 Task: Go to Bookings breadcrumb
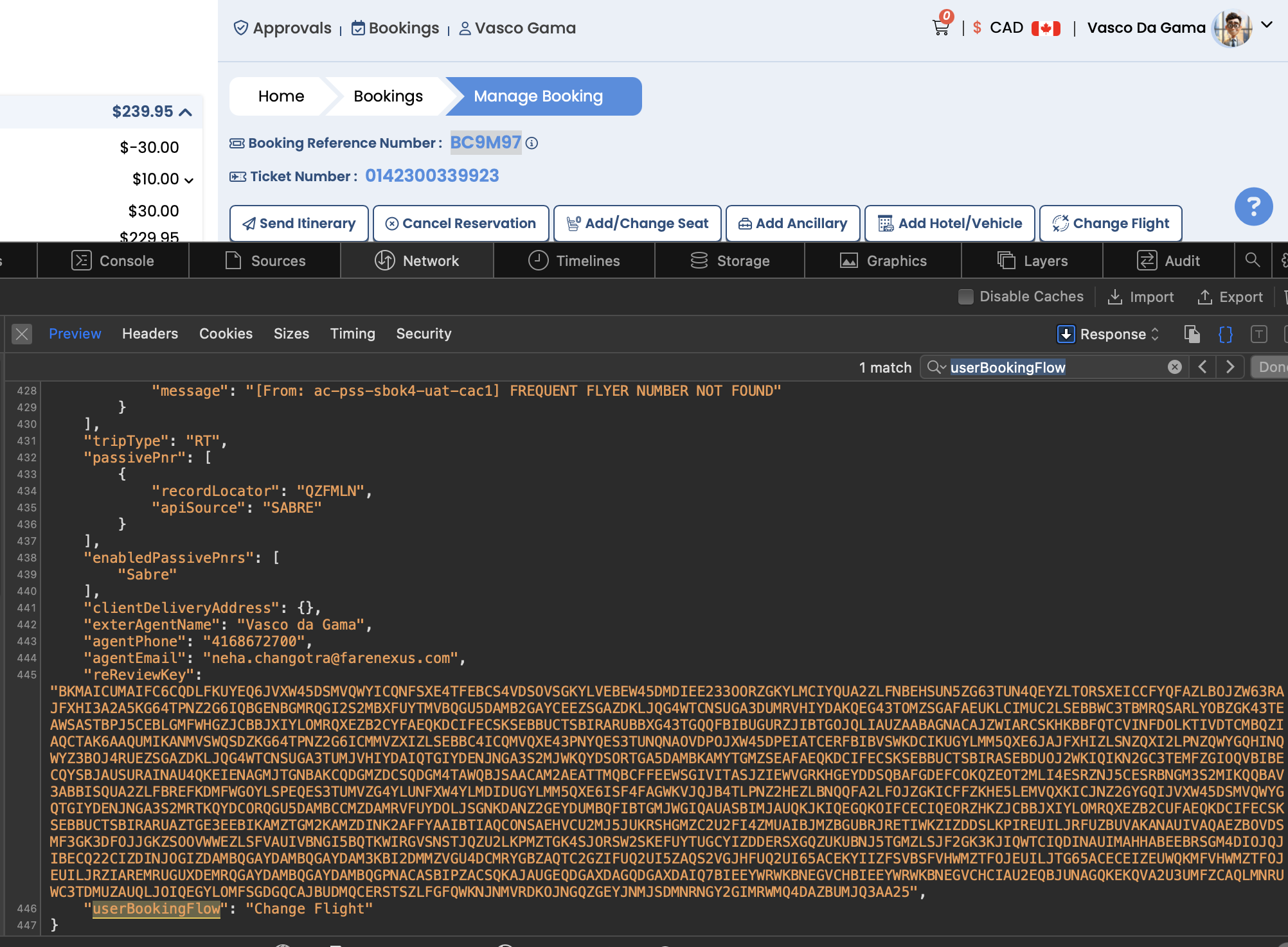(x=388, y=96)
